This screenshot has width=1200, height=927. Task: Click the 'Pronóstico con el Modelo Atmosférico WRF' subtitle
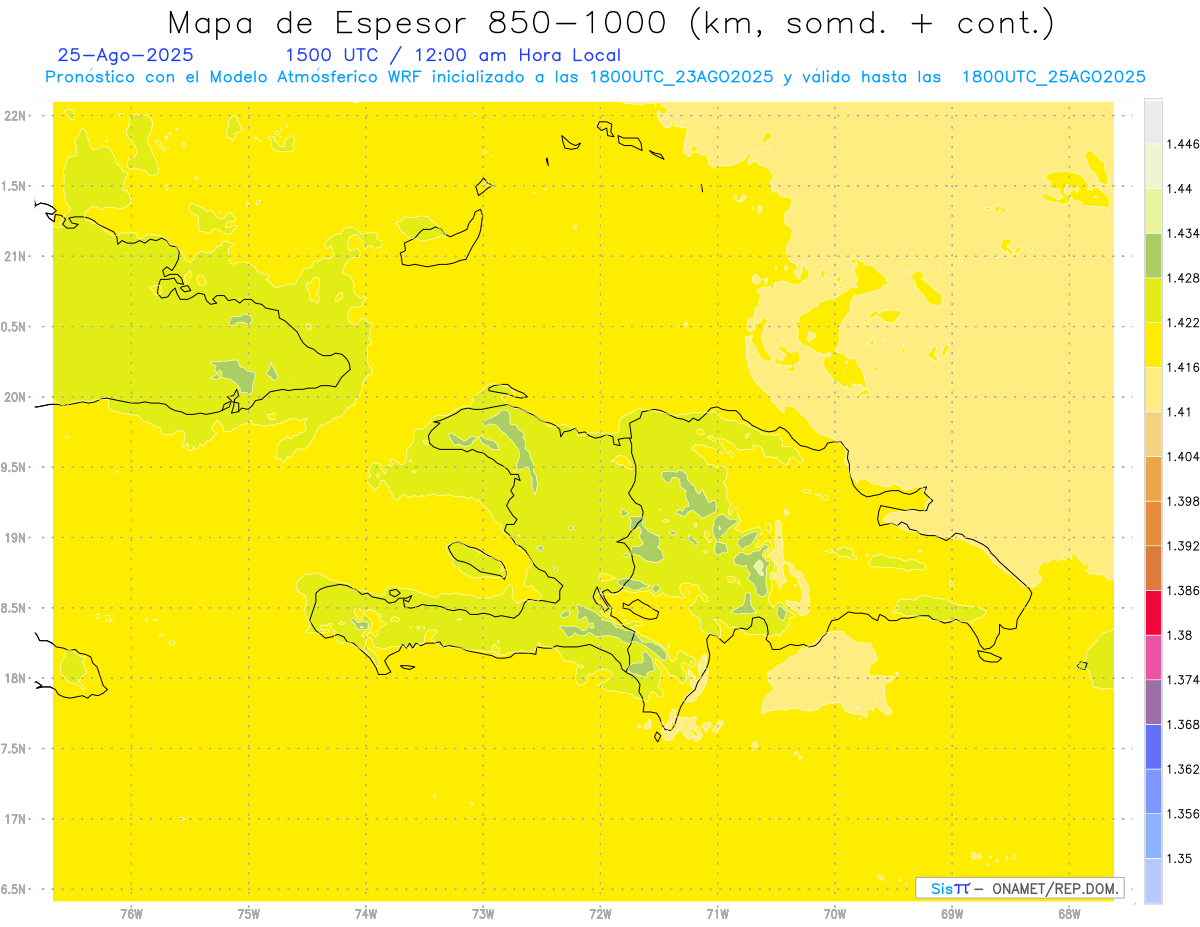tap(235, 77)
